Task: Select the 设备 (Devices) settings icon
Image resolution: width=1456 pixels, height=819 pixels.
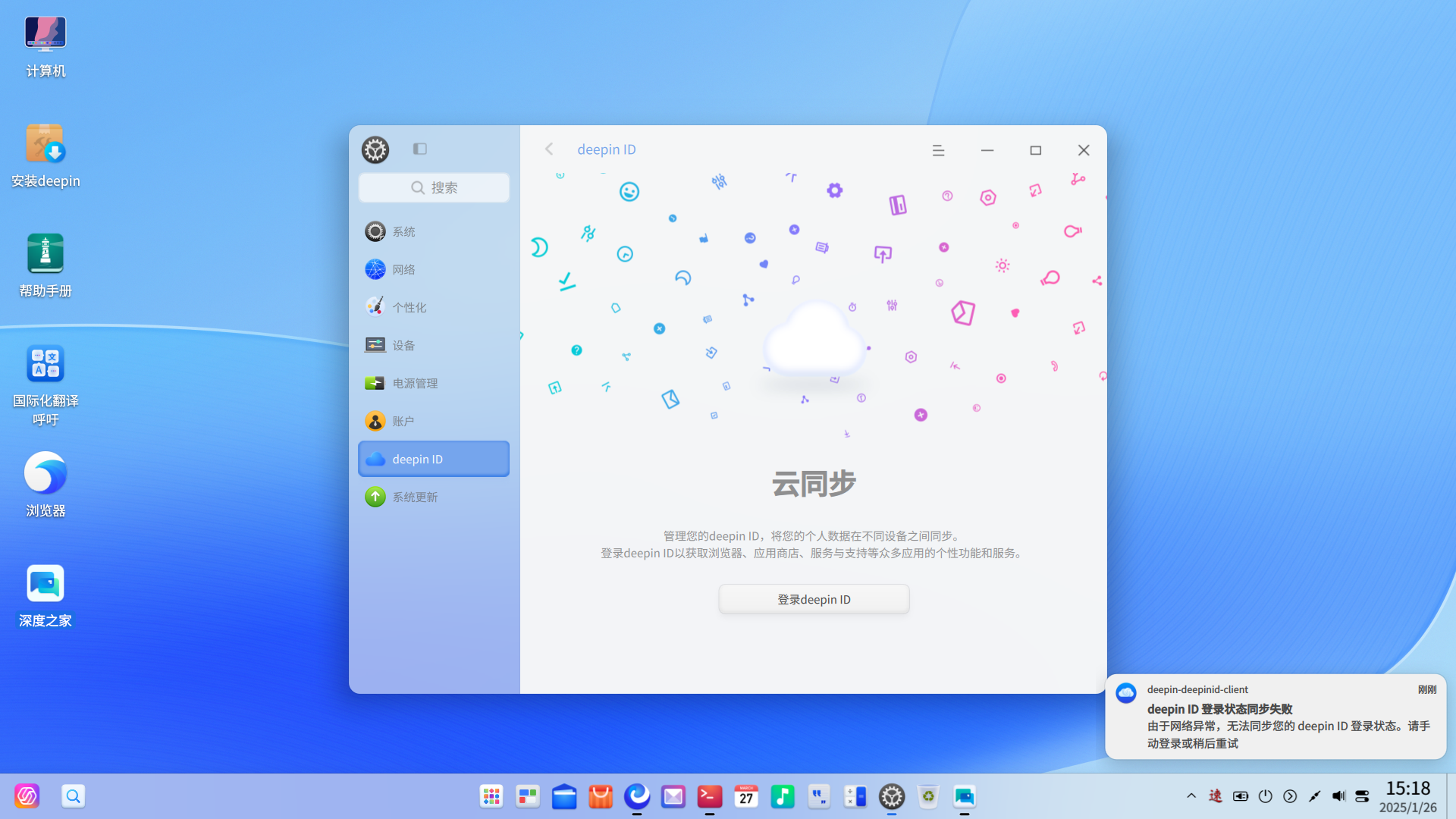Action: pyautogui.click(x=403, y=345)
